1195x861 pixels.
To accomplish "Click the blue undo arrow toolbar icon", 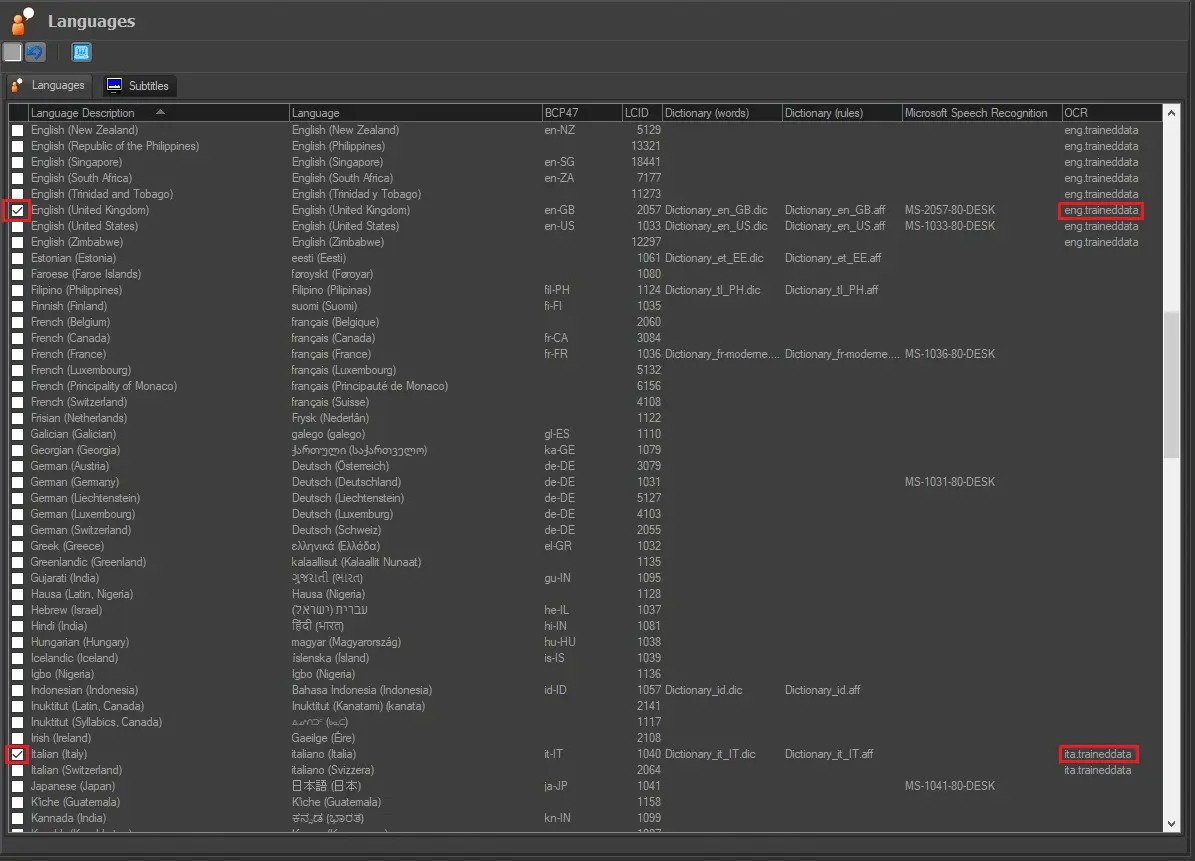I will point(35,52).
